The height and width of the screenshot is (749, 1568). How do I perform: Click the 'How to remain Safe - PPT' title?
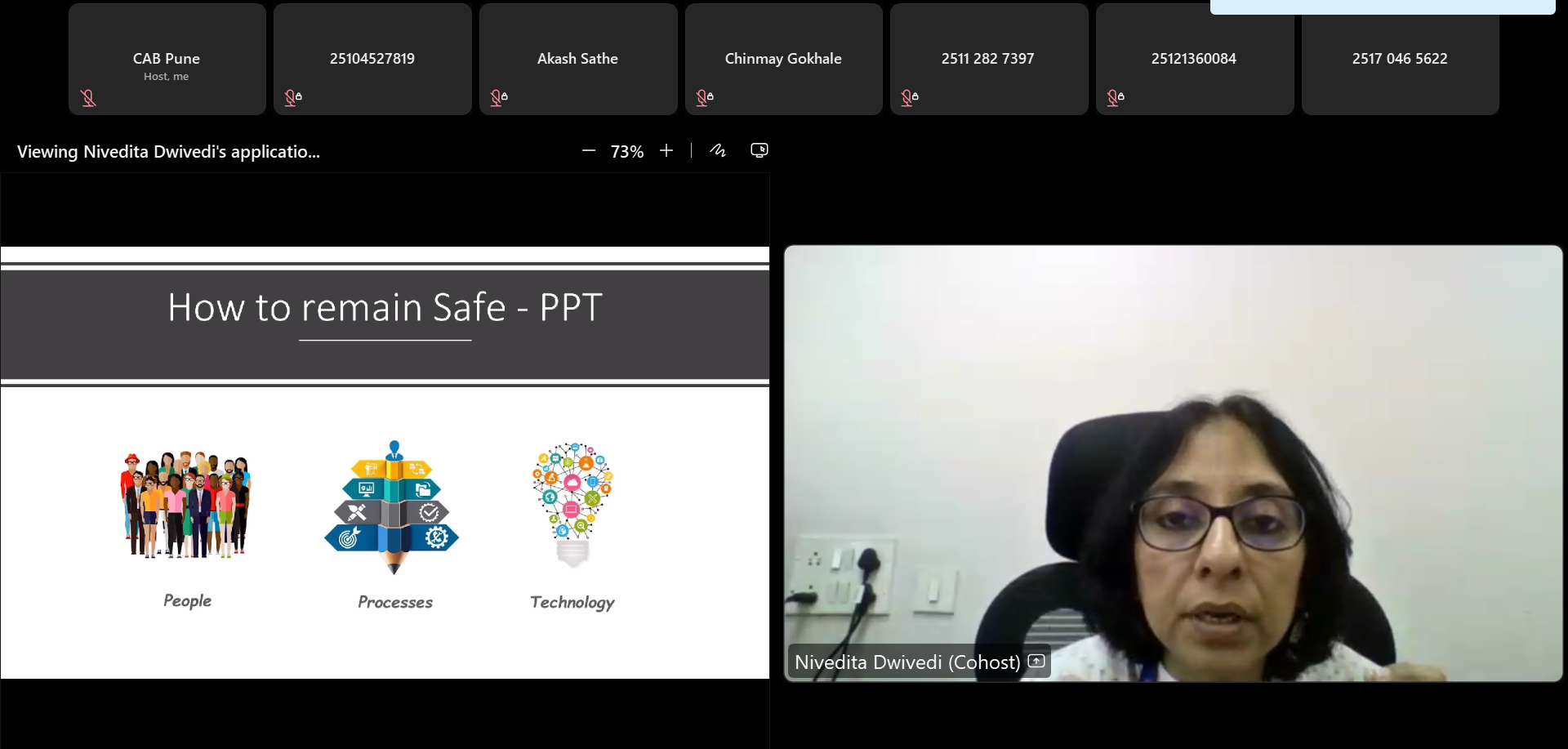coord(385,308)
